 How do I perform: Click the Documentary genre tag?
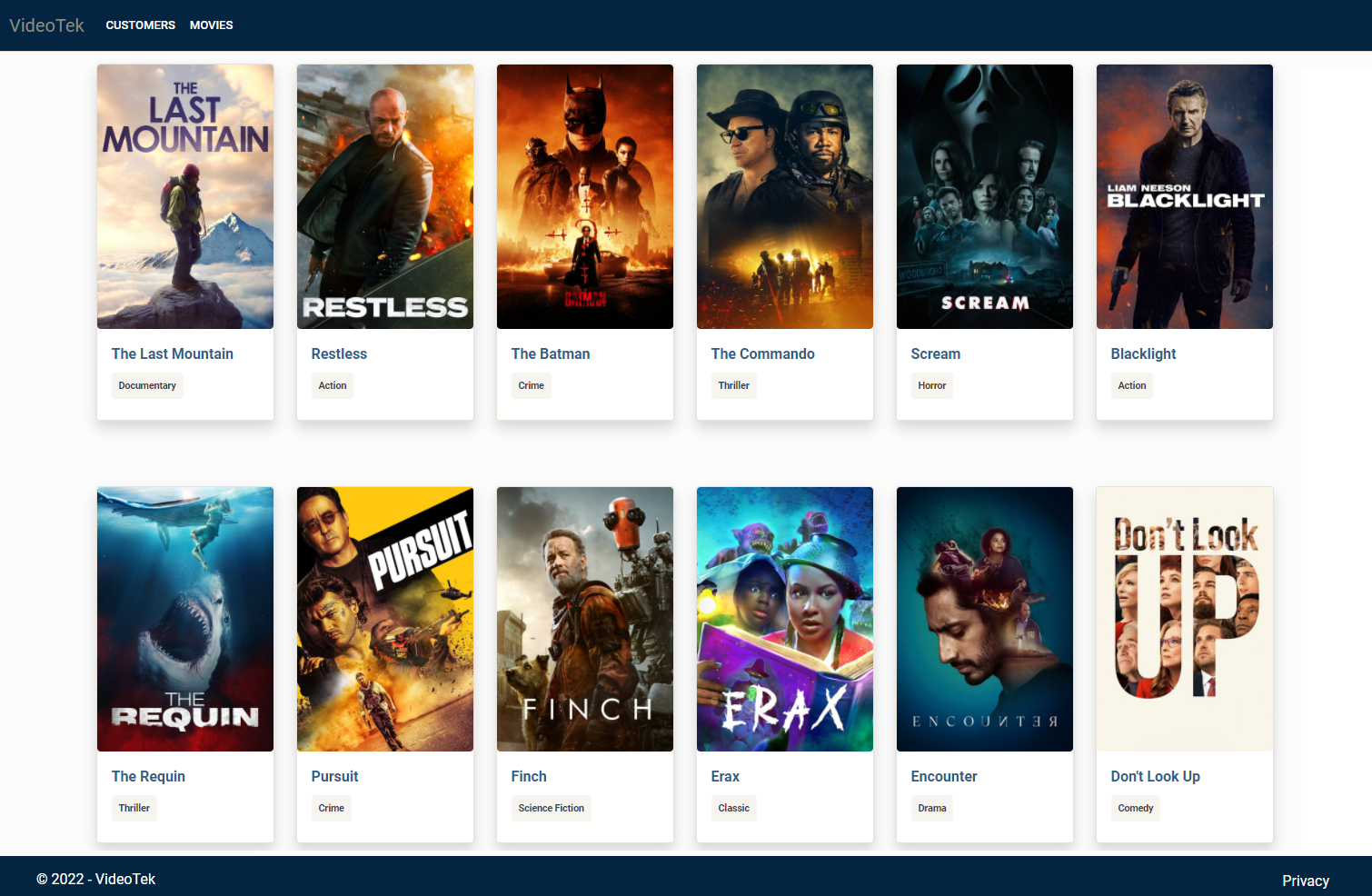(x=147, y=386)
